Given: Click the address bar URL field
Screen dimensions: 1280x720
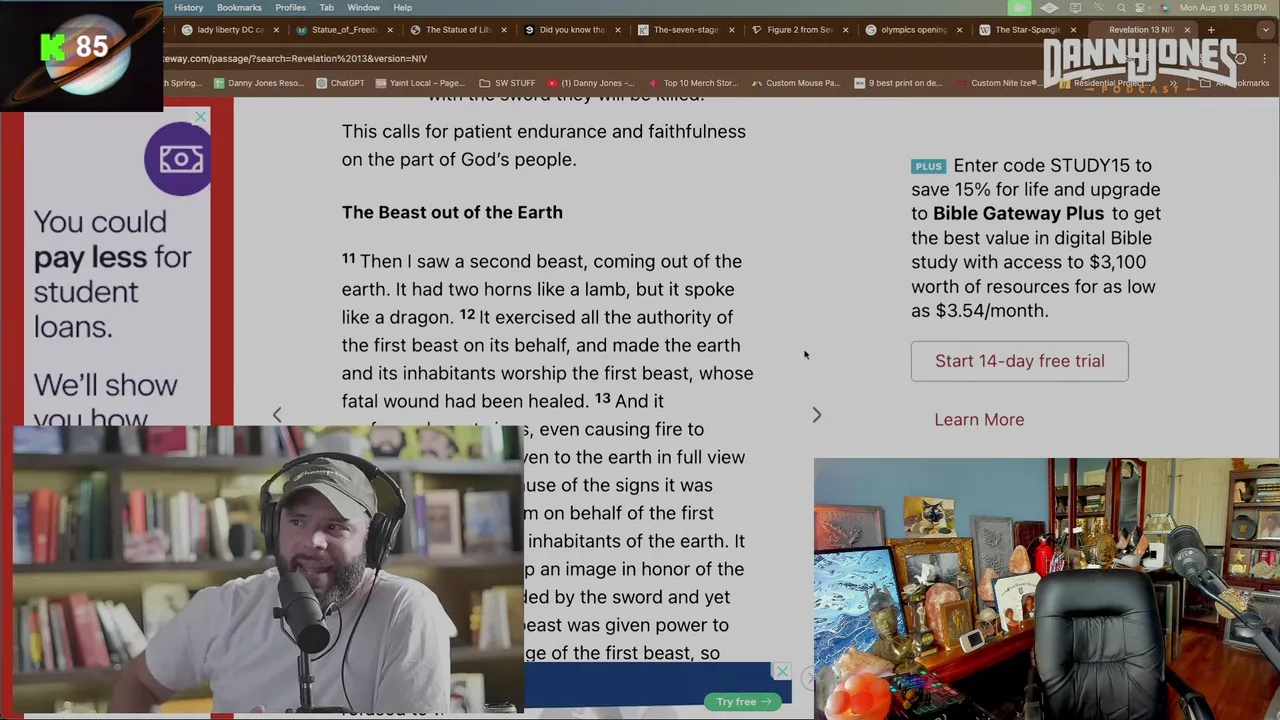Looking at the screenshot, I should 600,59.
